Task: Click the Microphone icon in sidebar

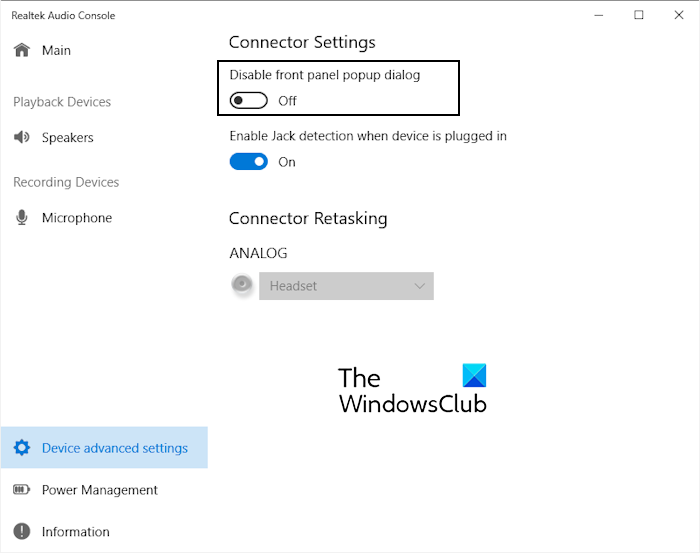Action: pos(21,218)
